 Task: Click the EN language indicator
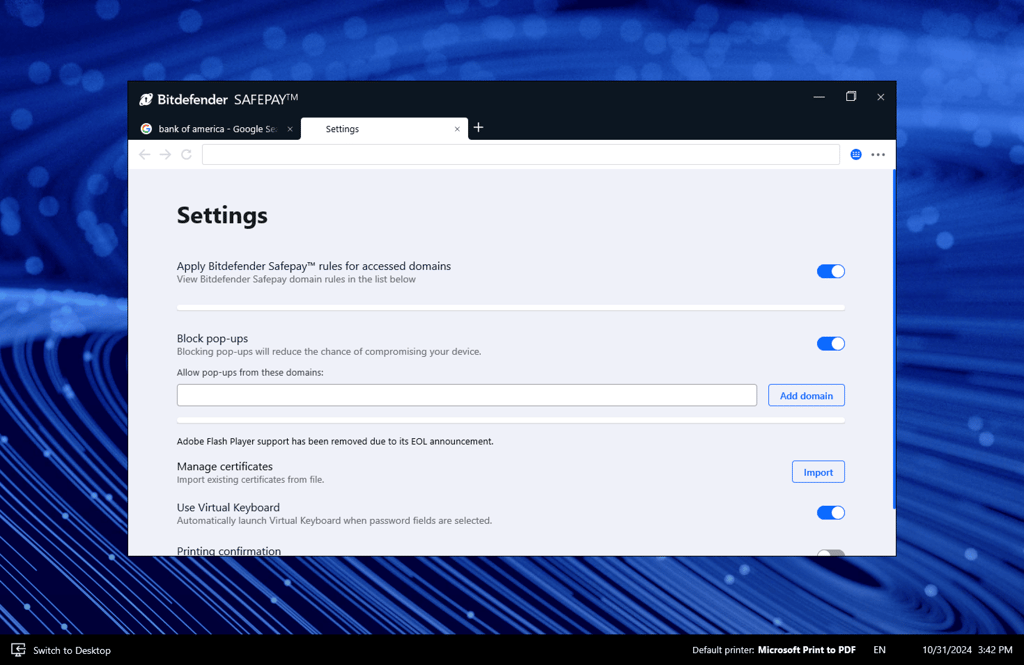click(x=880, y=650)
